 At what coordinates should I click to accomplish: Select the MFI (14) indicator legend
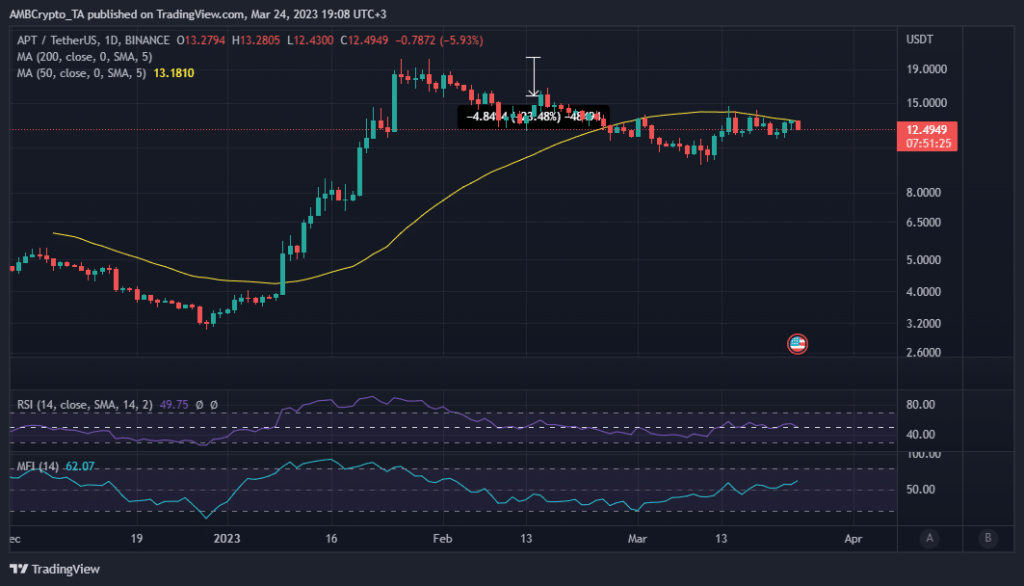coord(38,466)
